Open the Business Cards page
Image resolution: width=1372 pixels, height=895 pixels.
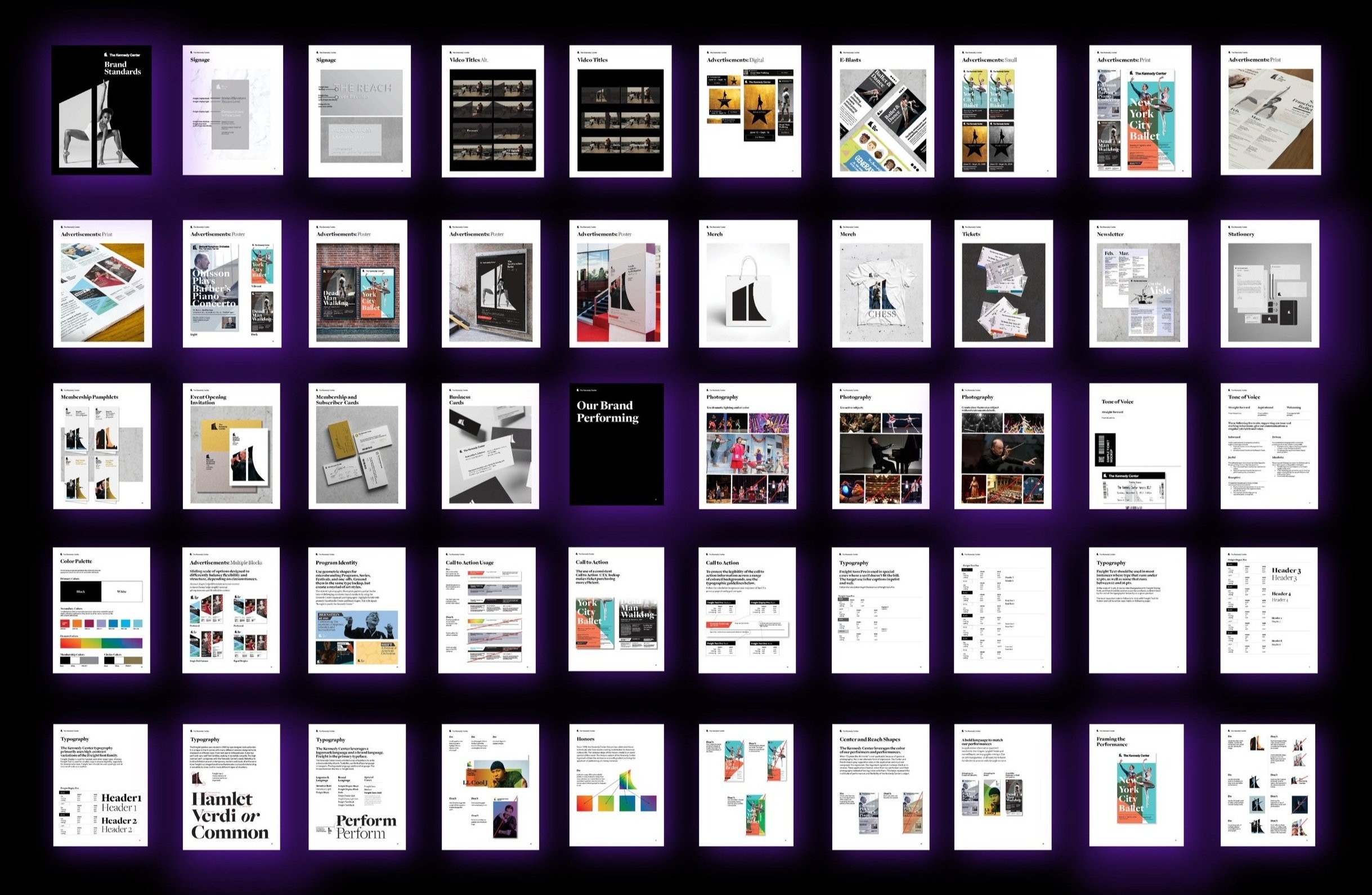[491, 446]
